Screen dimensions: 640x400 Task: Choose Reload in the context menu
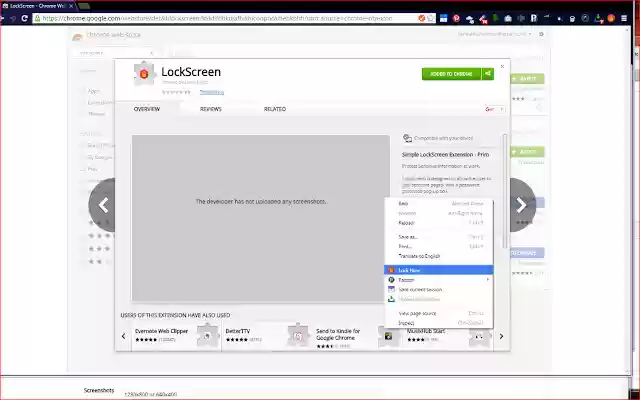[439, 223]
